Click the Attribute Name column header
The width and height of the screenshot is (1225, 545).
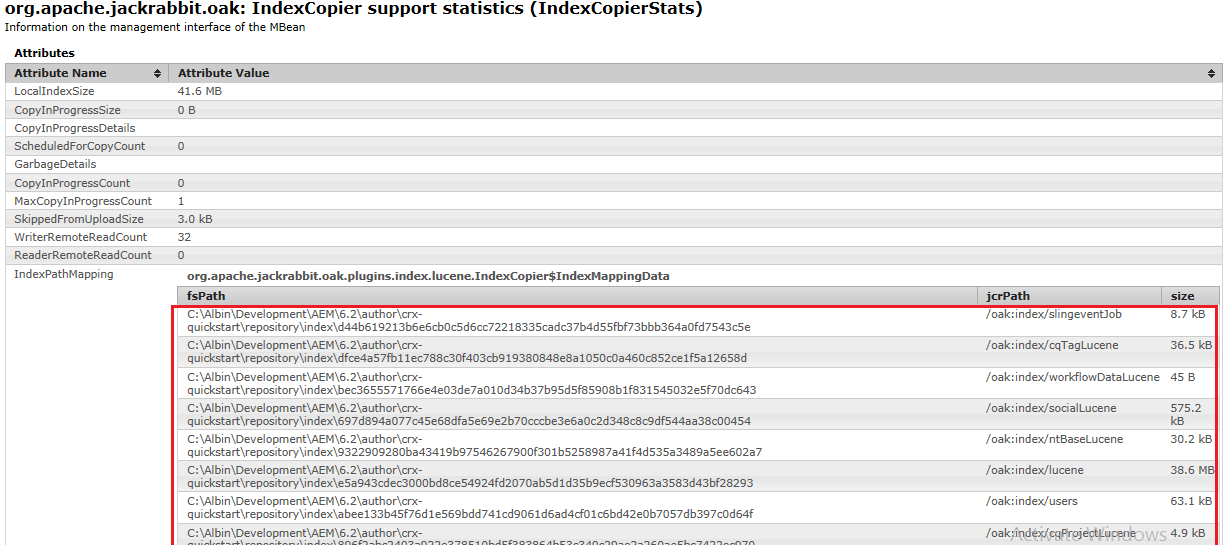click(x=87, y=73)
